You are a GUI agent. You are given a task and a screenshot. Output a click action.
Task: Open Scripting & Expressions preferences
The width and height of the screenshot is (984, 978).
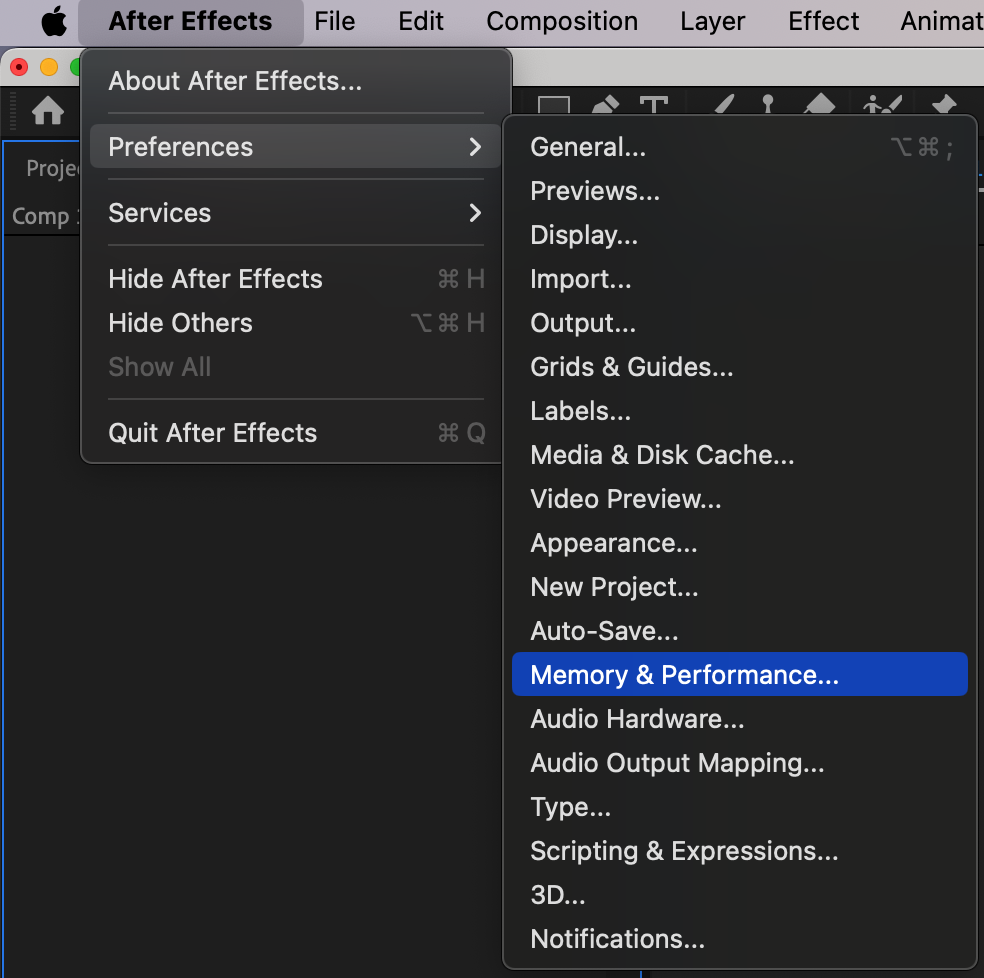pos(684,851)
